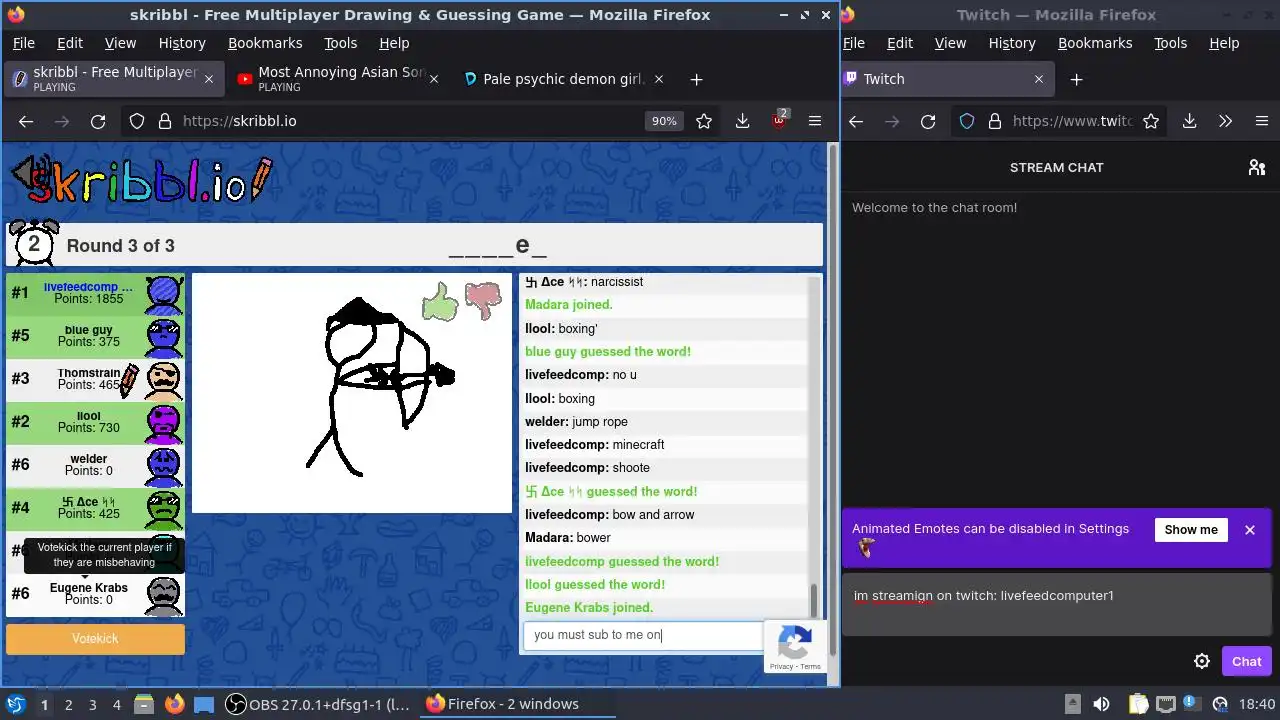This screenshot has width=1280, height=720.
Task: Click the Twitch chat message box
Action: [x=1057, y=605]
